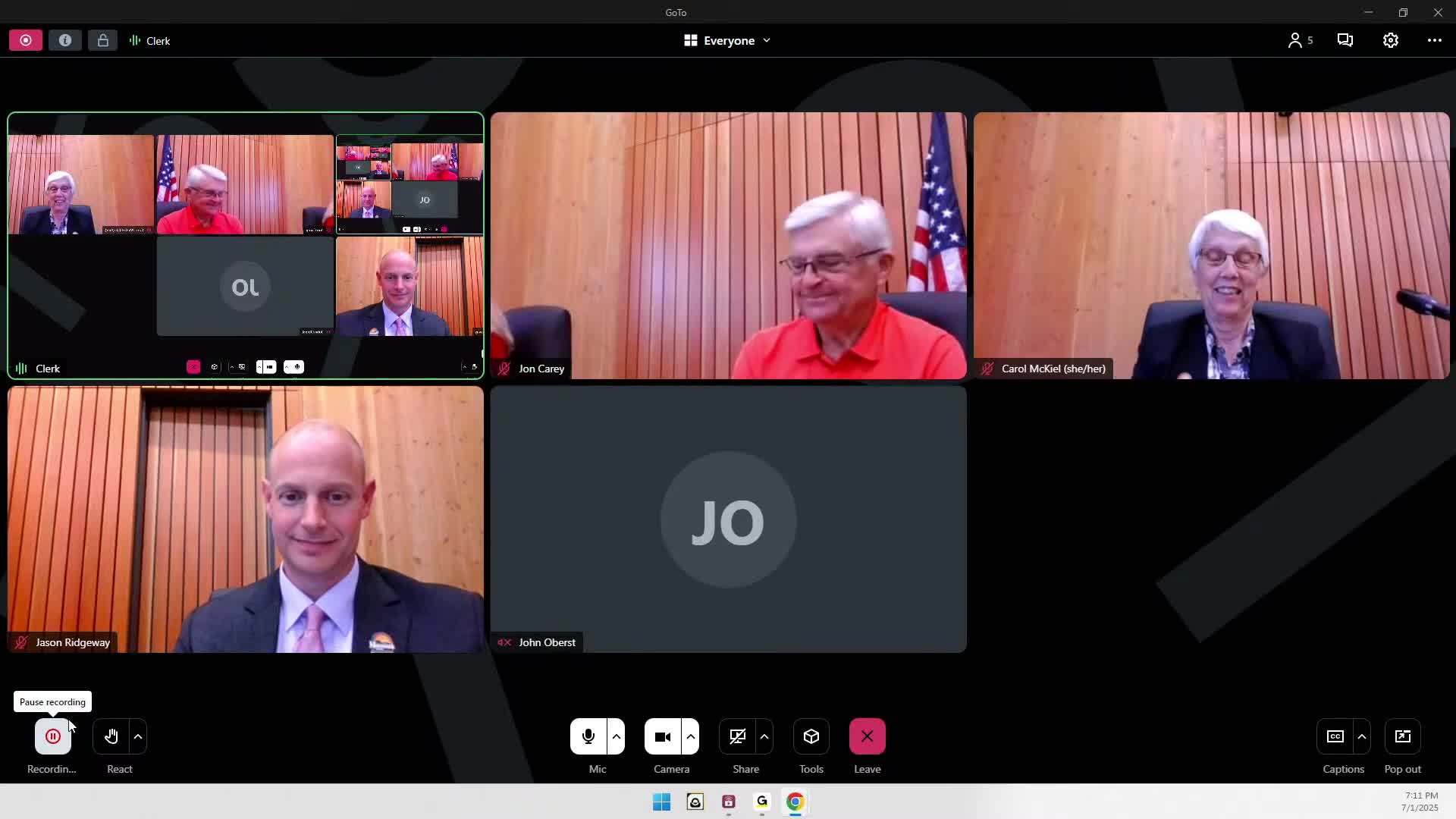This screenshot has width=1456, height=819.
Task: Open the meeting info icon
Action: [x=65, y=40]
